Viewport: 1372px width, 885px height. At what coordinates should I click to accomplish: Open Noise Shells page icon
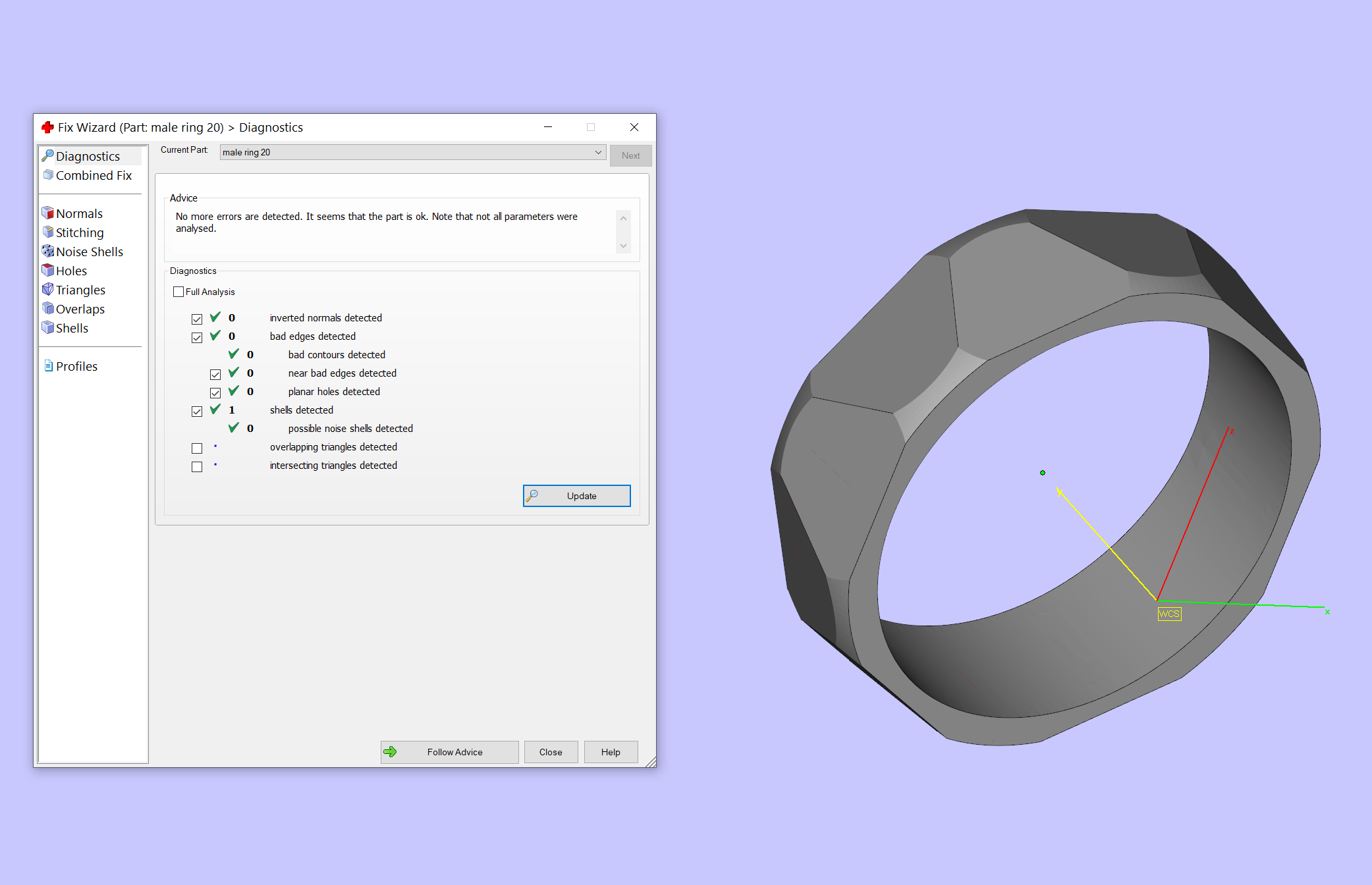pos(48,252)
